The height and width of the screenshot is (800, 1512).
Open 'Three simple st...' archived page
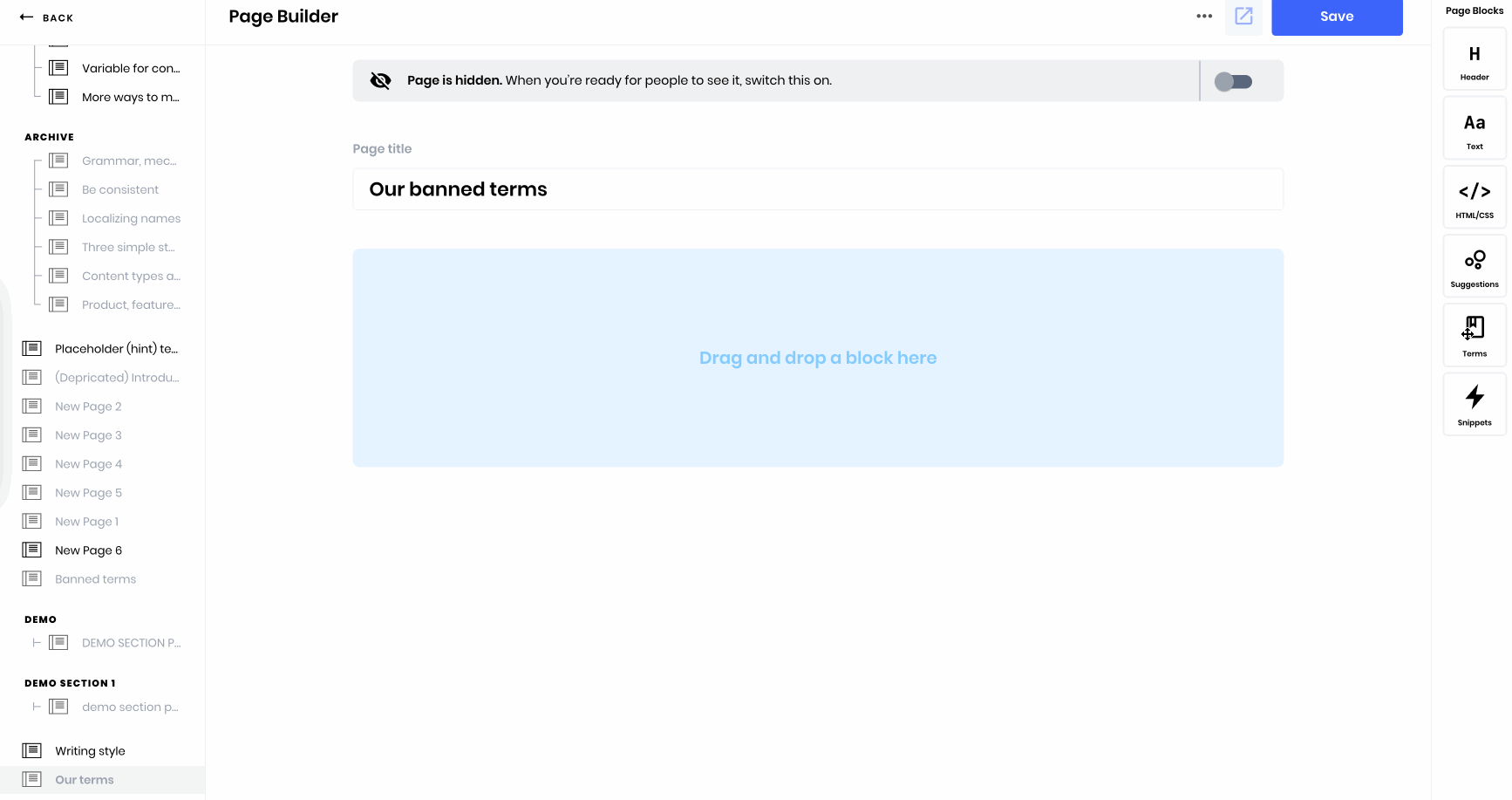(128, 247)
